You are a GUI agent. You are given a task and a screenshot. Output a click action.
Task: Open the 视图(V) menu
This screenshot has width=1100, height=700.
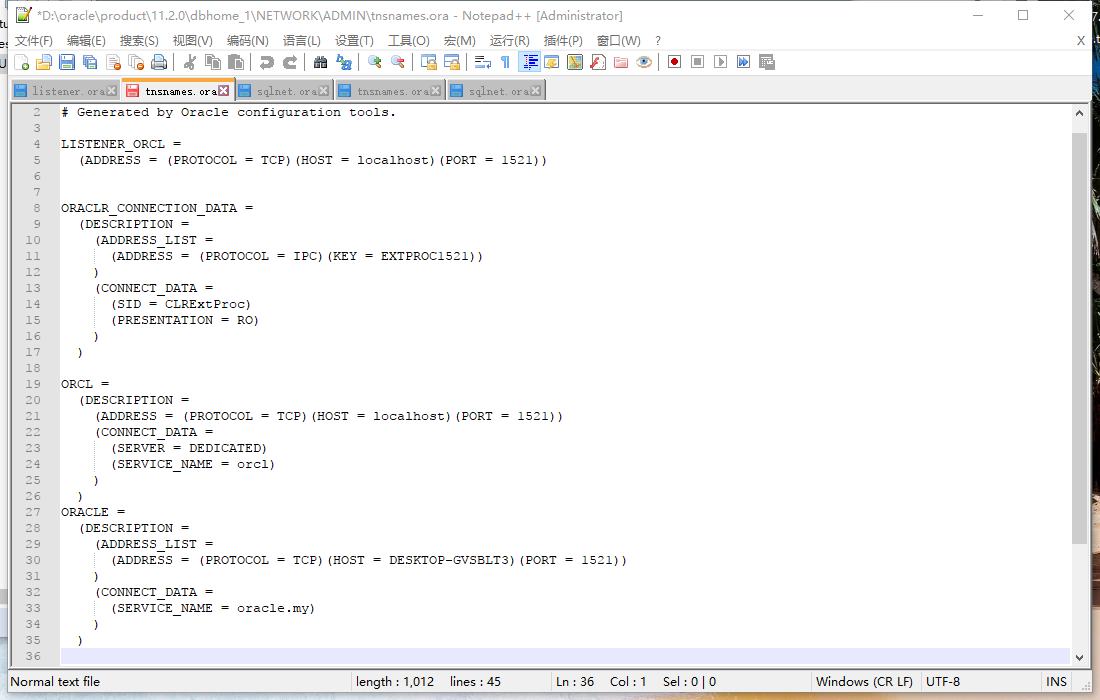pyautogui.click(x=192, y=41)
